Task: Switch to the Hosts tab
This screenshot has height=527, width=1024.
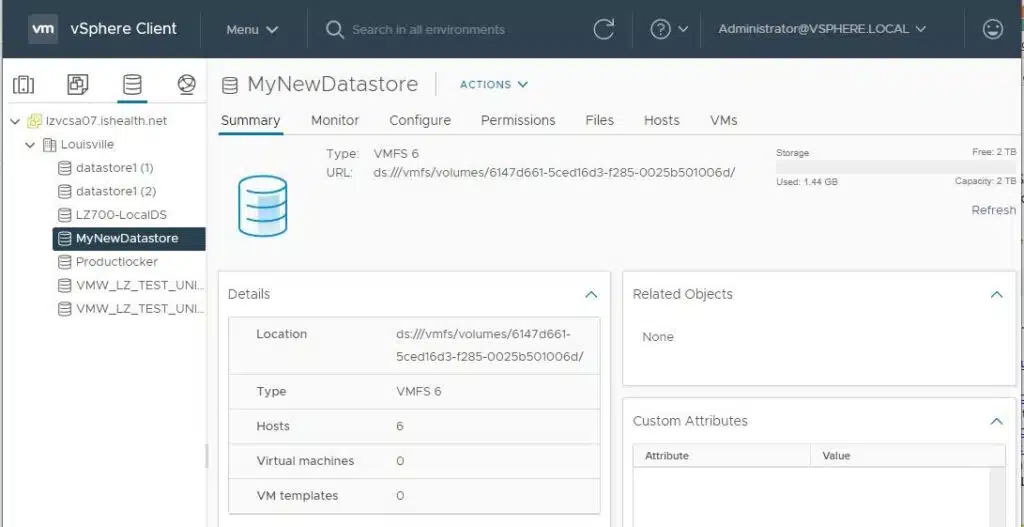Action: 662,120
